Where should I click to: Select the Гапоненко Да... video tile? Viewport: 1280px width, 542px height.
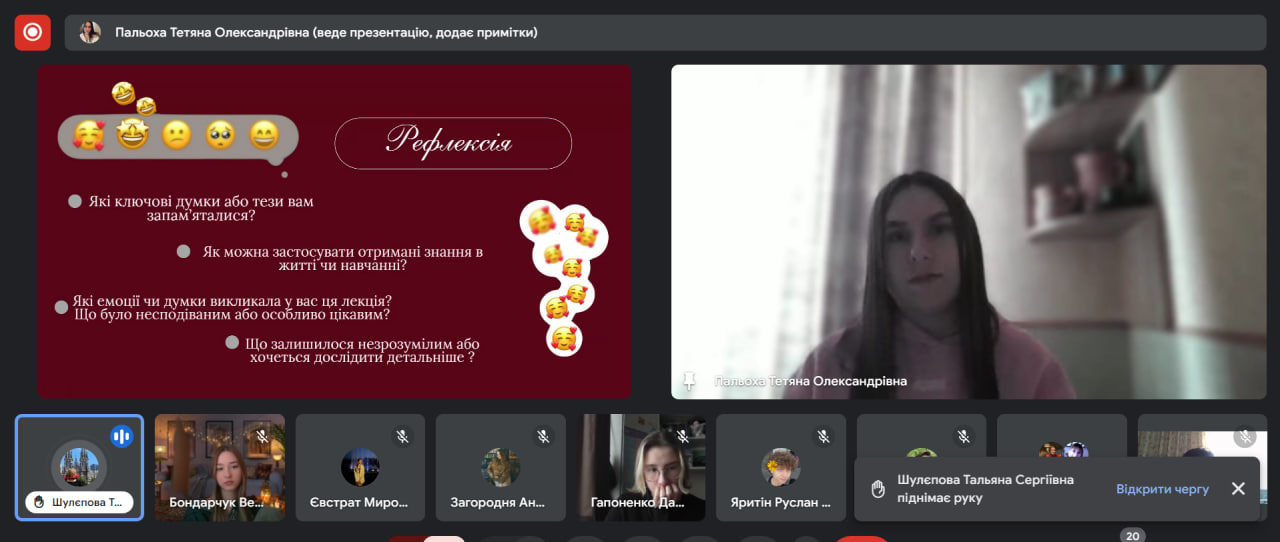pos(641,468)
